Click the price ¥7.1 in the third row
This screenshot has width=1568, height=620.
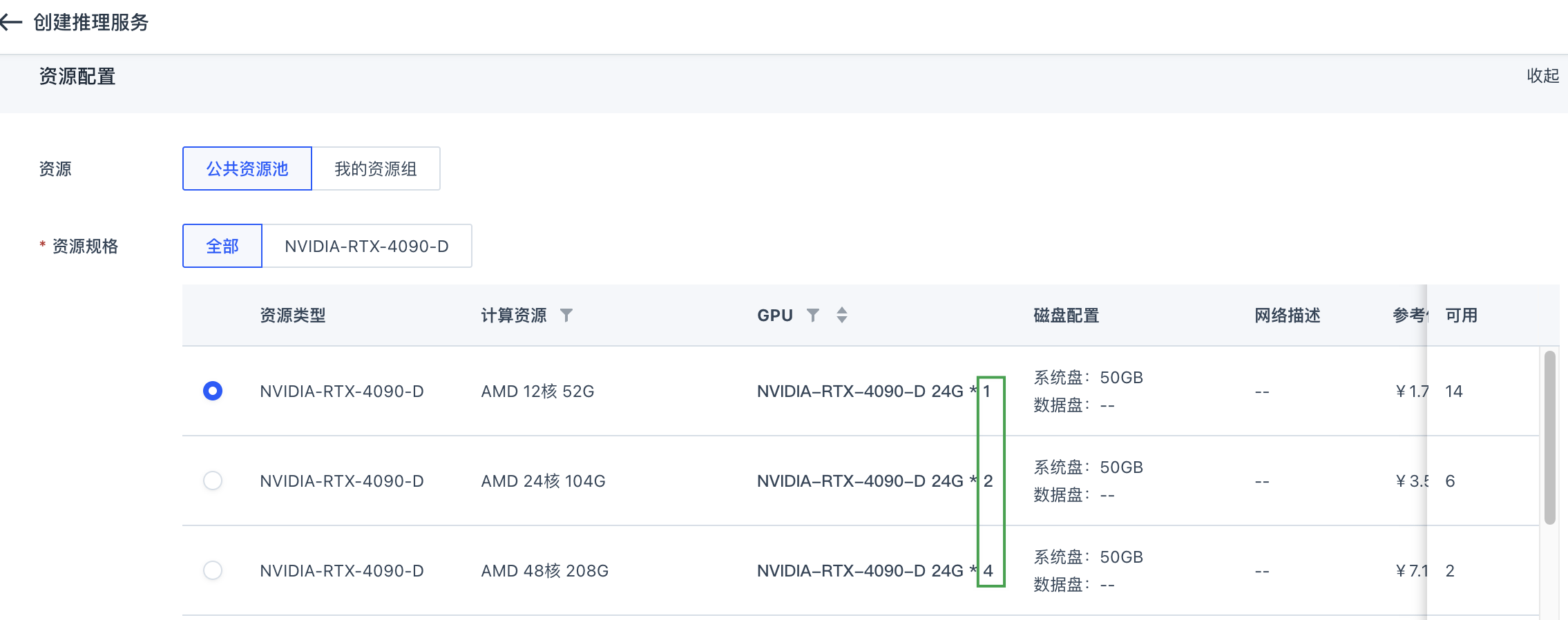coord(1411,571)
